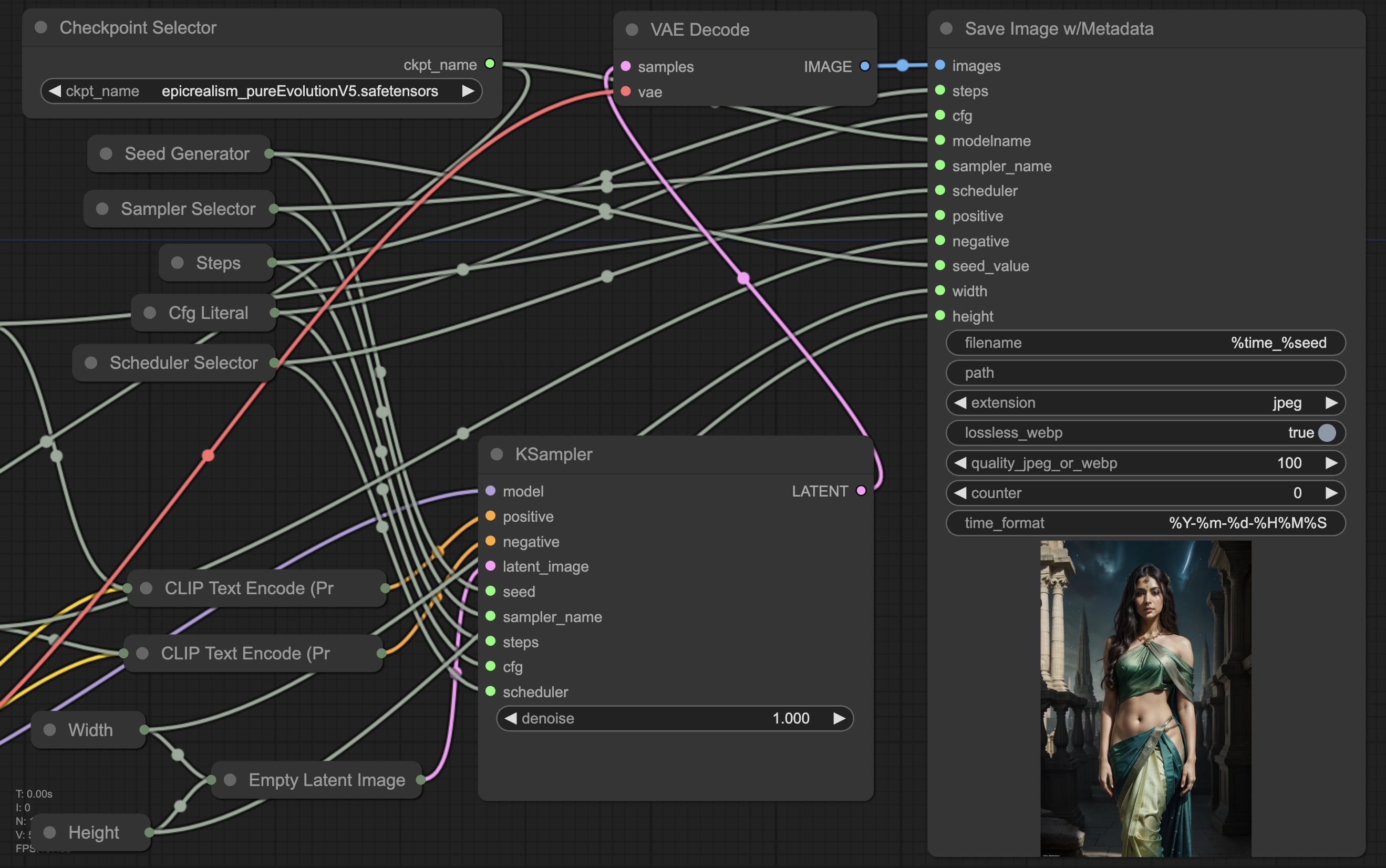Image resolution: width=1386 pixels, height=868 pixels.
Task: Select the previous ckpt_name with the left arrow
Action: point(55,91)
